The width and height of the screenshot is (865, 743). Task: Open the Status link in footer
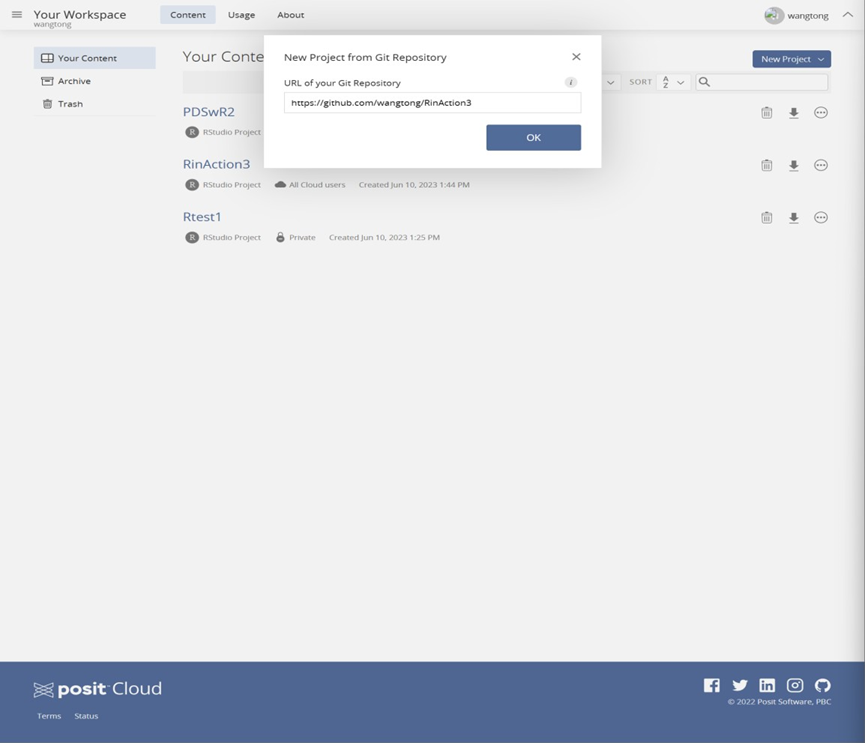86,716
